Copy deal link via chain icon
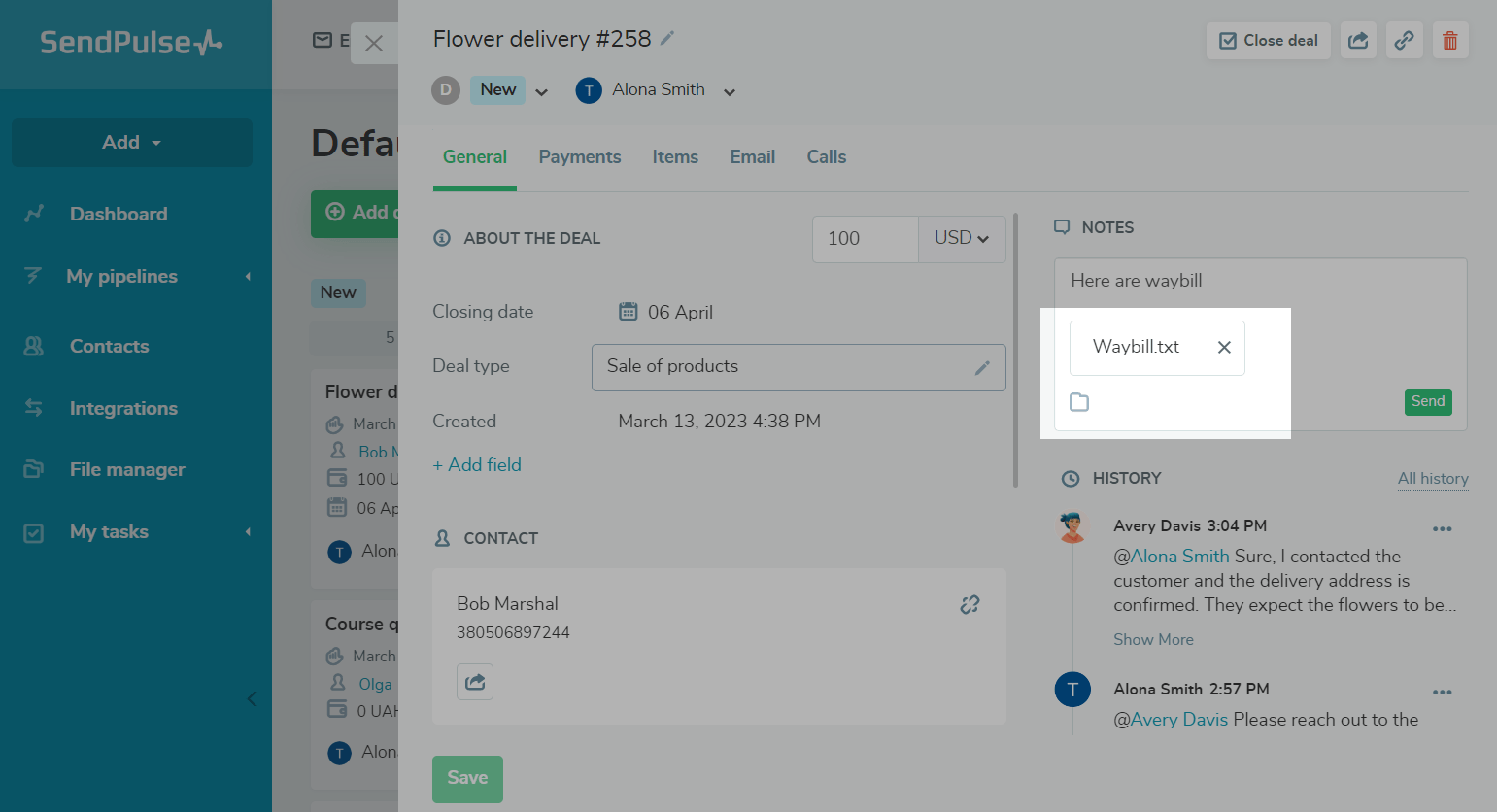This screenshot has width=1497, height=812. (x=1405, y=41)
